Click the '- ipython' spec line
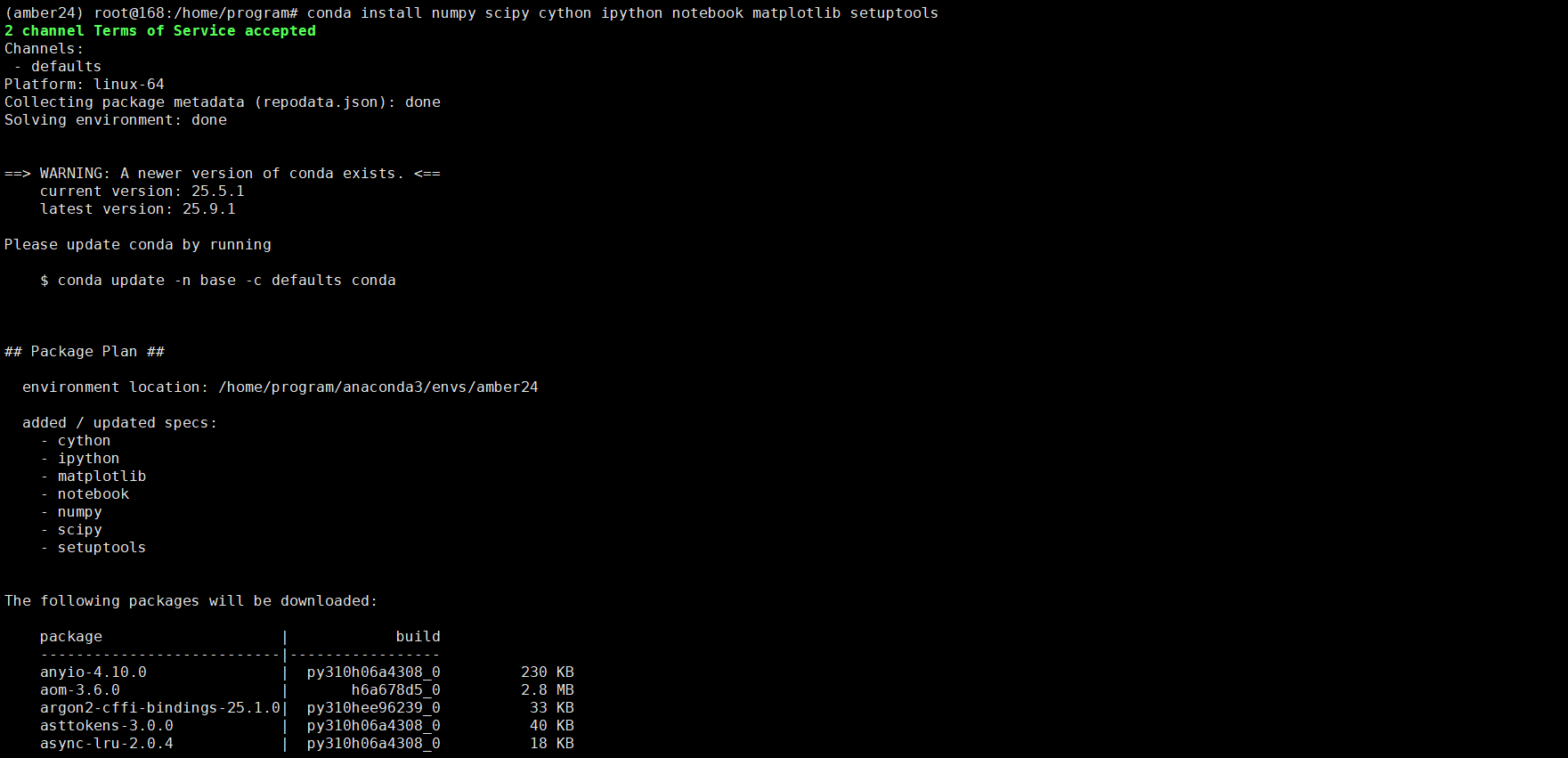 (x=80, y=459)
